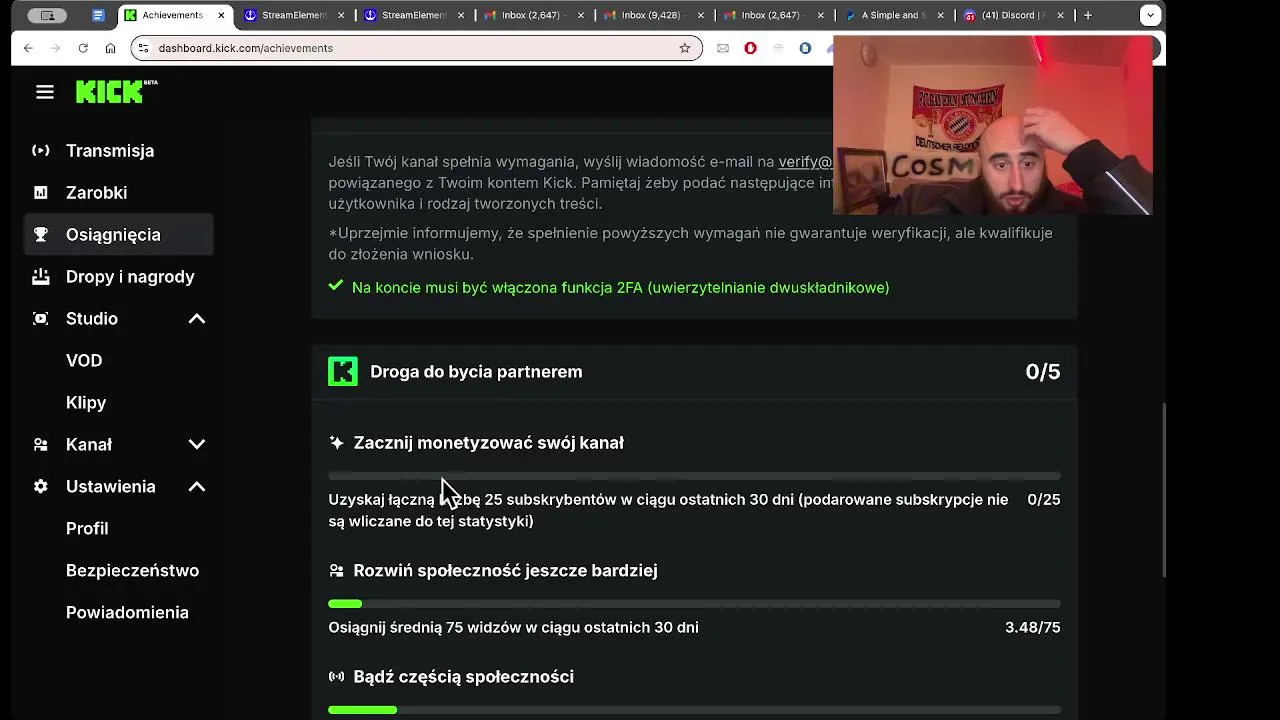Click the Osiągnij średnią 75 widzów text

pyautogui.click(x=513, y=628)
